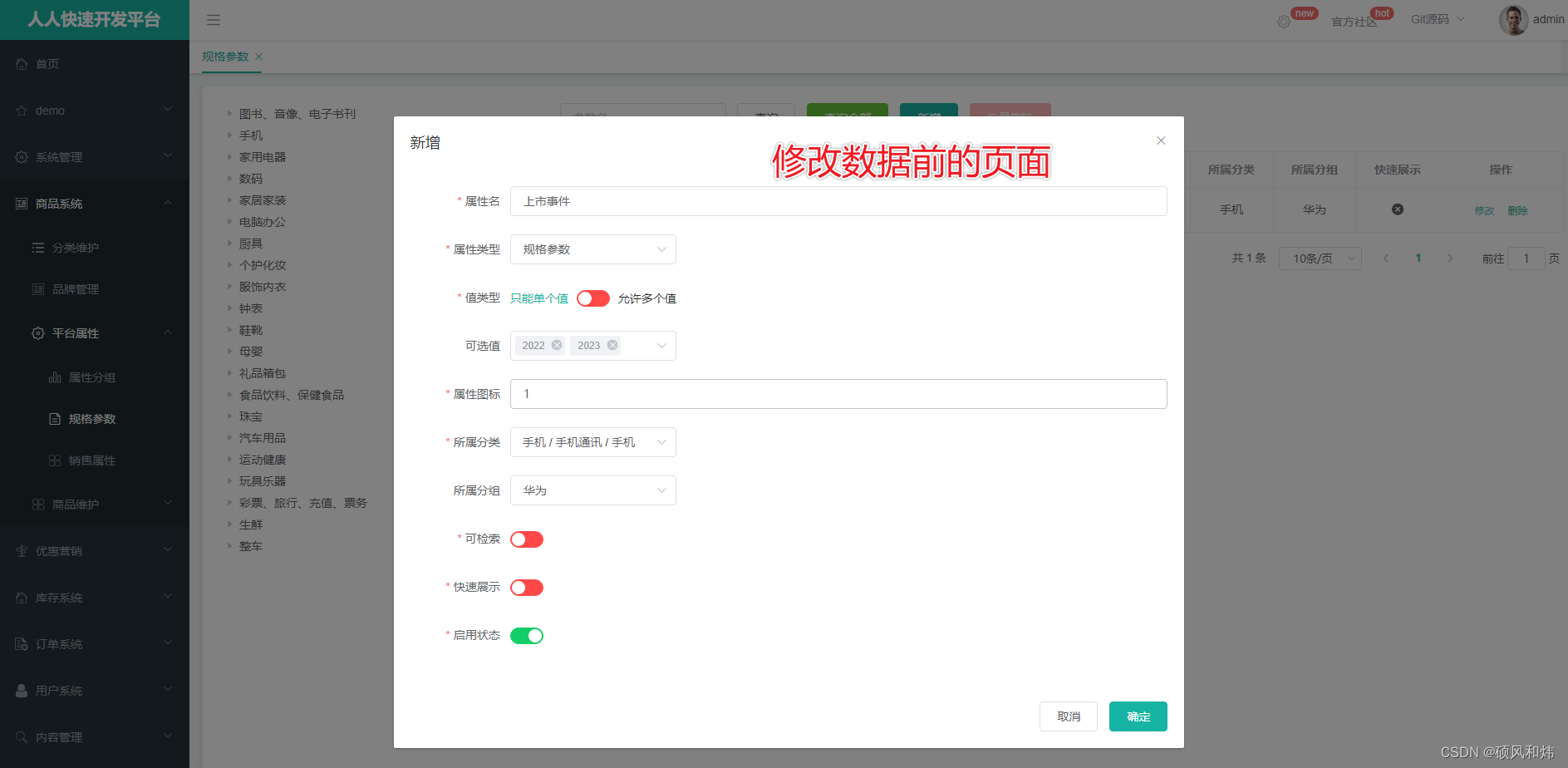Close the 新增 dialog with X icon

(1161, 140)
